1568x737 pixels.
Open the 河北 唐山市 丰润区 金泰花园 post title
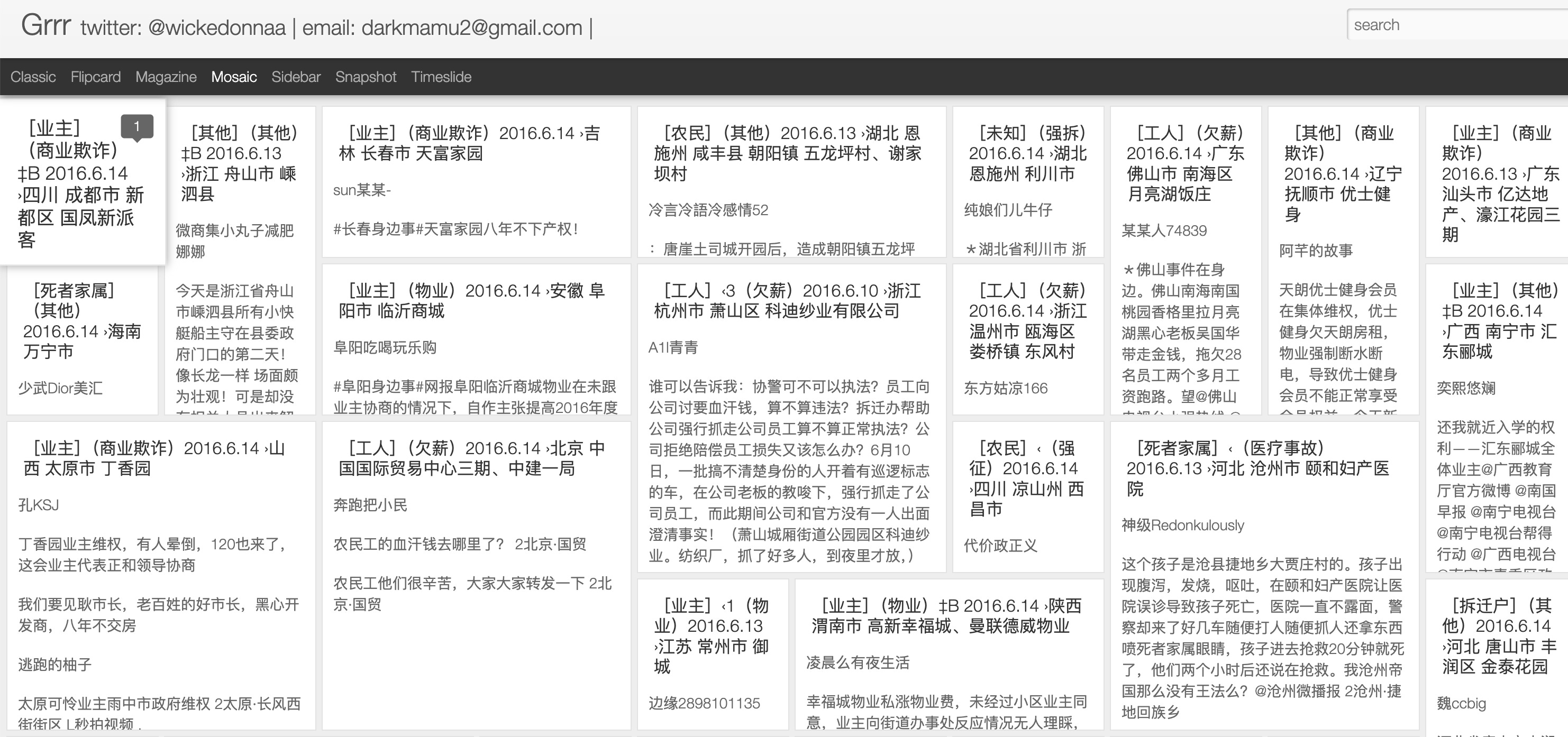click(x=1499, y=635)
